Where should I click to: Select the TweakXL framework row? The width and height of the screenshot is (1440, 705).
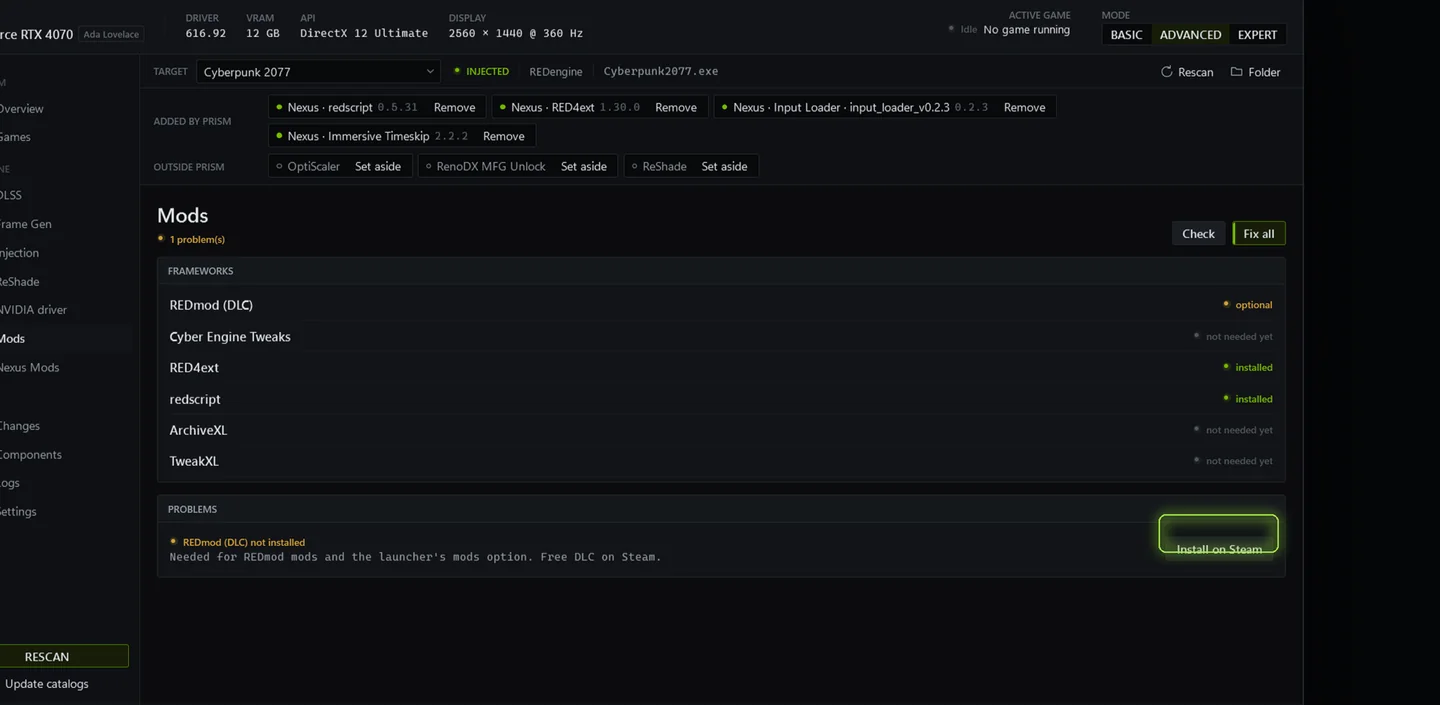[x=721, y=461]
